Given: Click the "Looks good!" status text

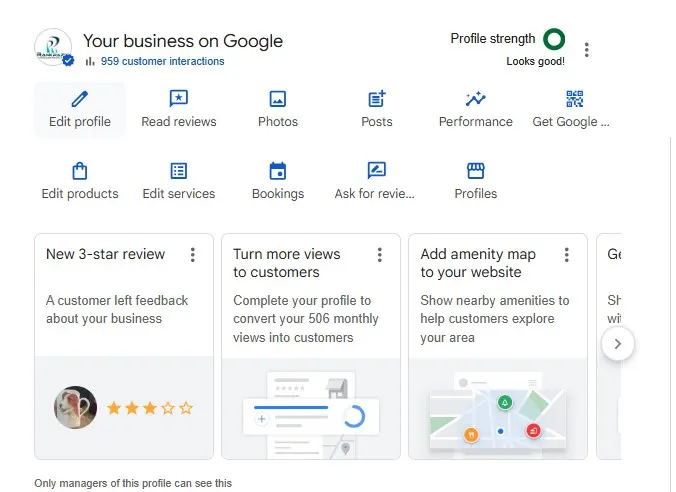Looking at the screenshot, I should click(535, 61).
